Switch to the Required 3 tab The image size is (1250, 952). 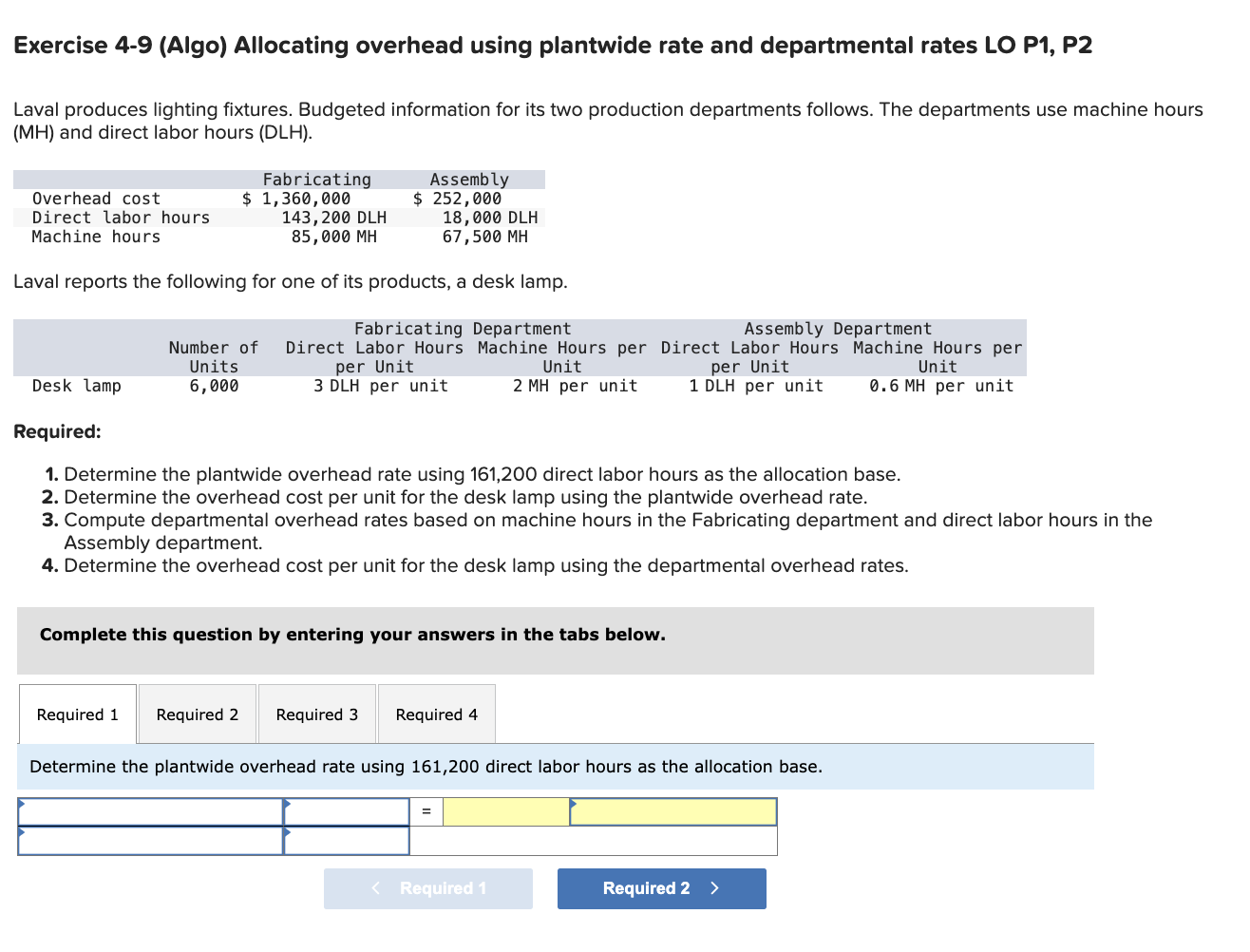316,714
